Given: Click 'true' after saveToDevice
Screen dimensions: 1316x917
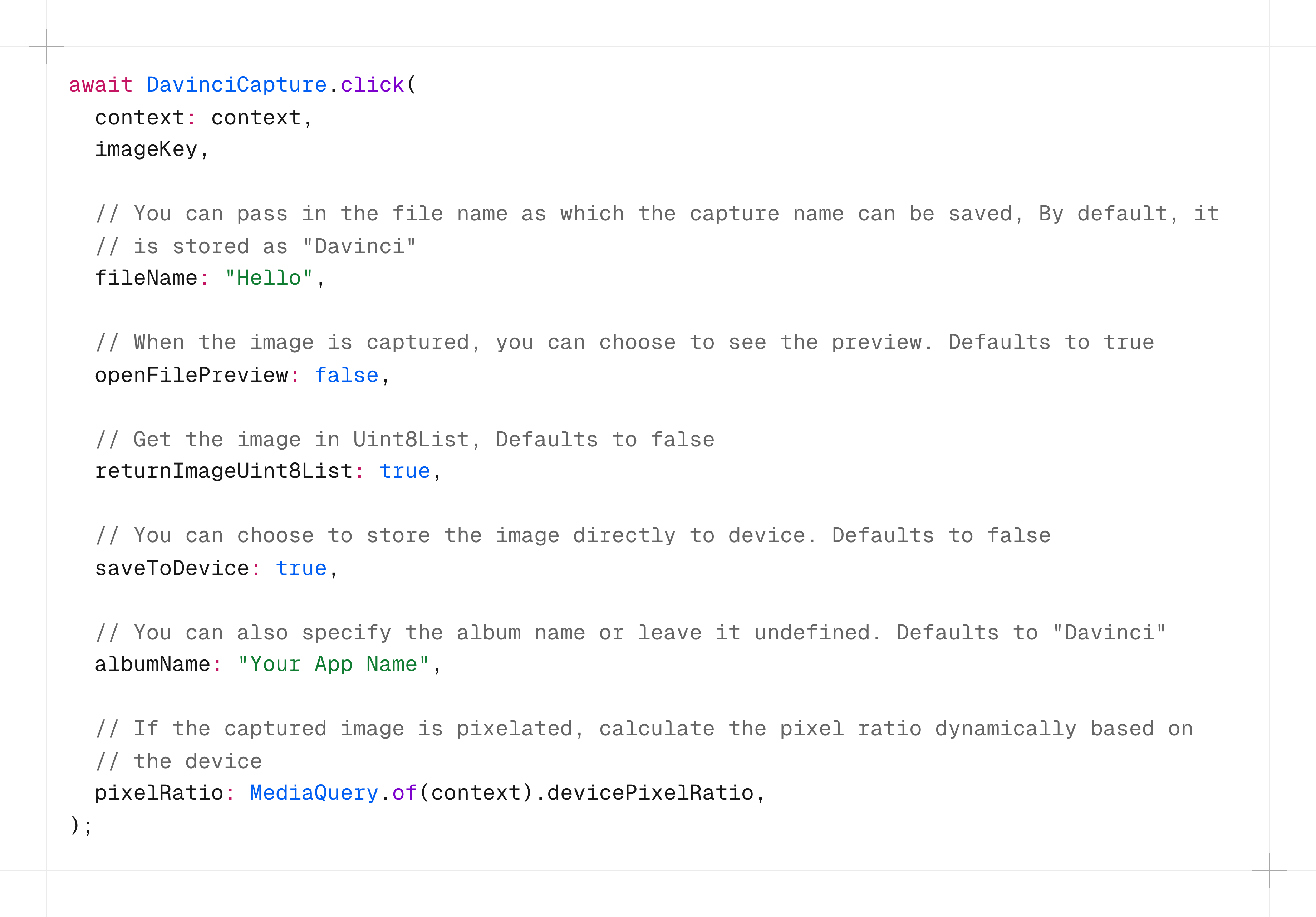Looking at the screenshot, I should (x=301, y=569).
